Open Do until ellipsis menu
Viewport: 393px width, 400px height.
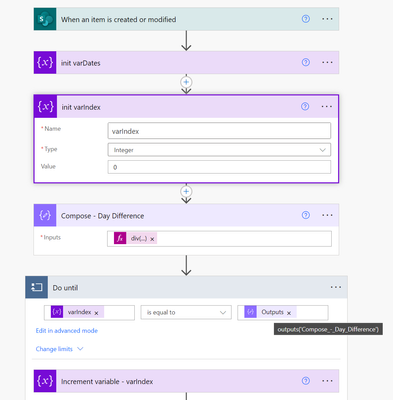click(336, 287)
